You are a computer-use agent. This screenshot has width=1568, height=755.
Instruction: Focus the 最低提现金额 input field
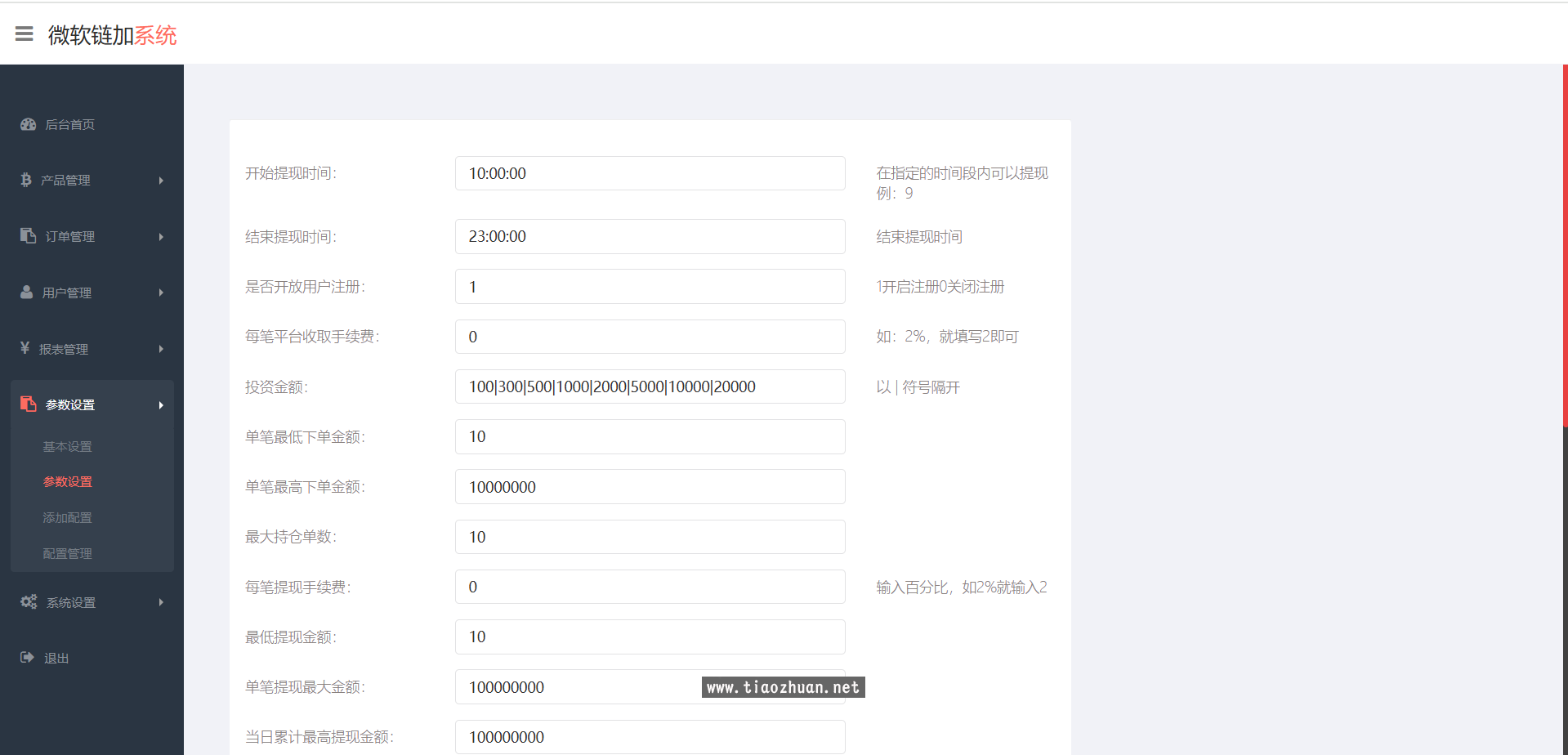pyautogui.click(x=650, y=637)
